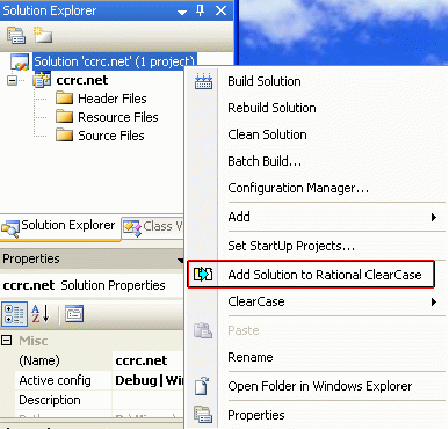This screenshot has width=448, height=429.
Task: Click the ccrc.net Solution Properties object selector
Action: [91, 286]
